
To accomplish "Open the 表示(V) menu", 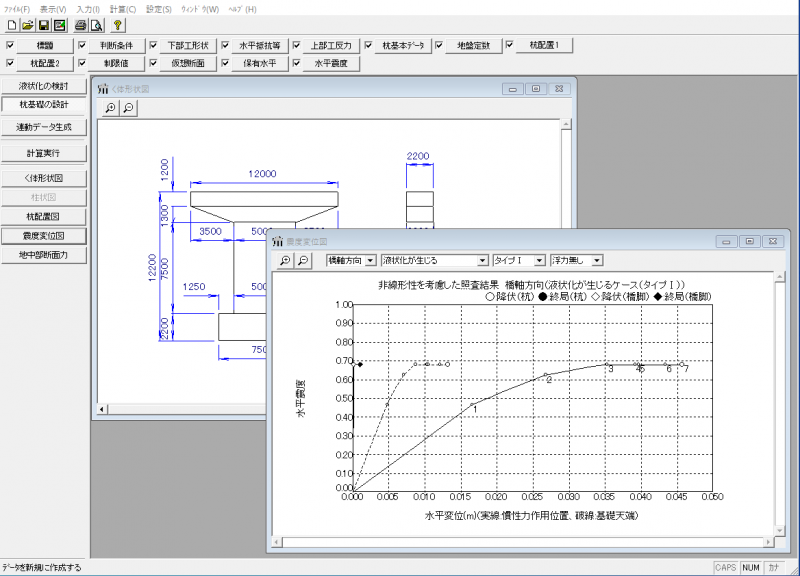I will [x=53, y=9].
